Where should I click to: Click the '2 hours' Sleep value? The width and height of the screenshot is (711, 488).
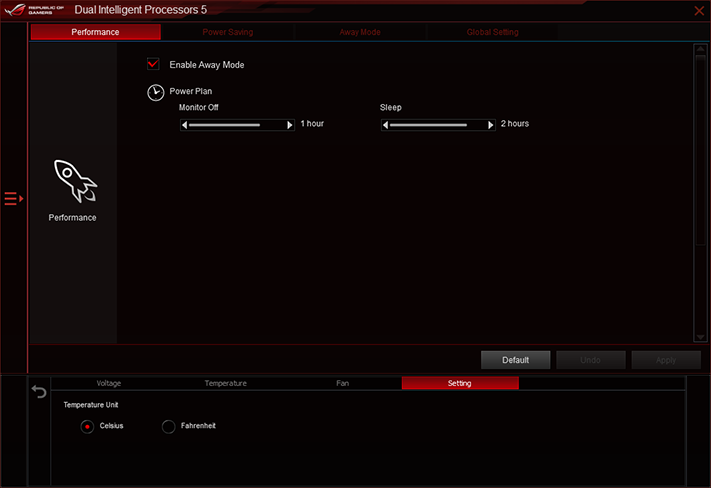[515, 123]
